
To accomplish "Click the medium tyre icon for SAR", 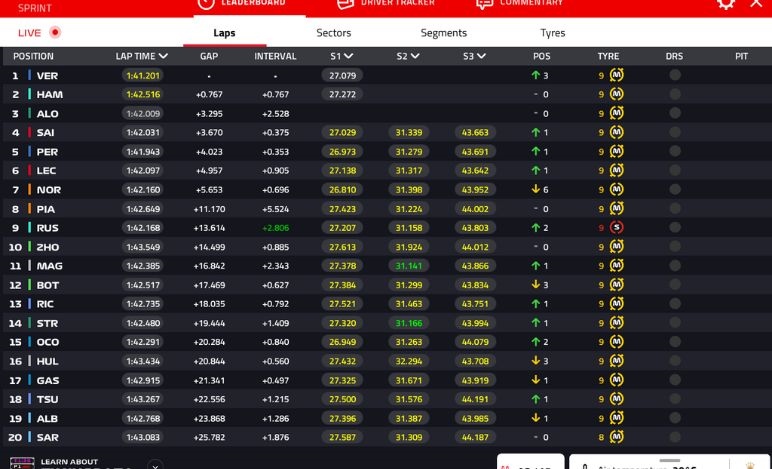I will pyautogui.click(x=617, y=437).
